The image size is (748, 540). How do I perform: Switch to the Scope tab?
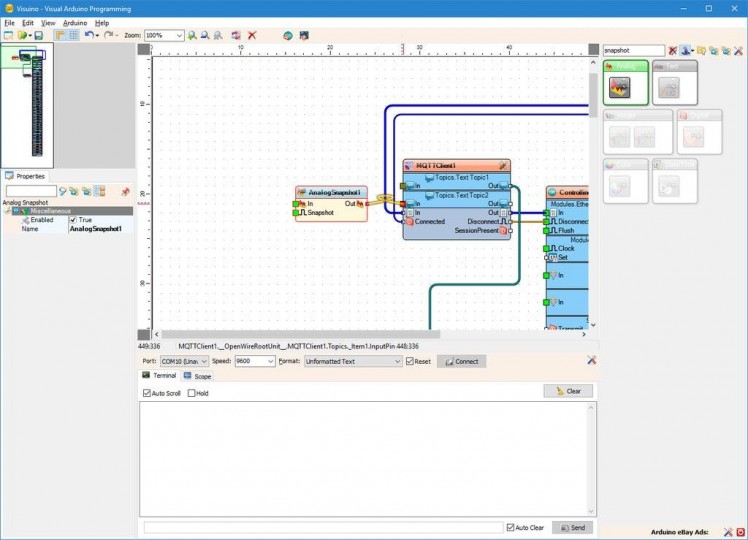pyautogui.click(x=197, y=376)
